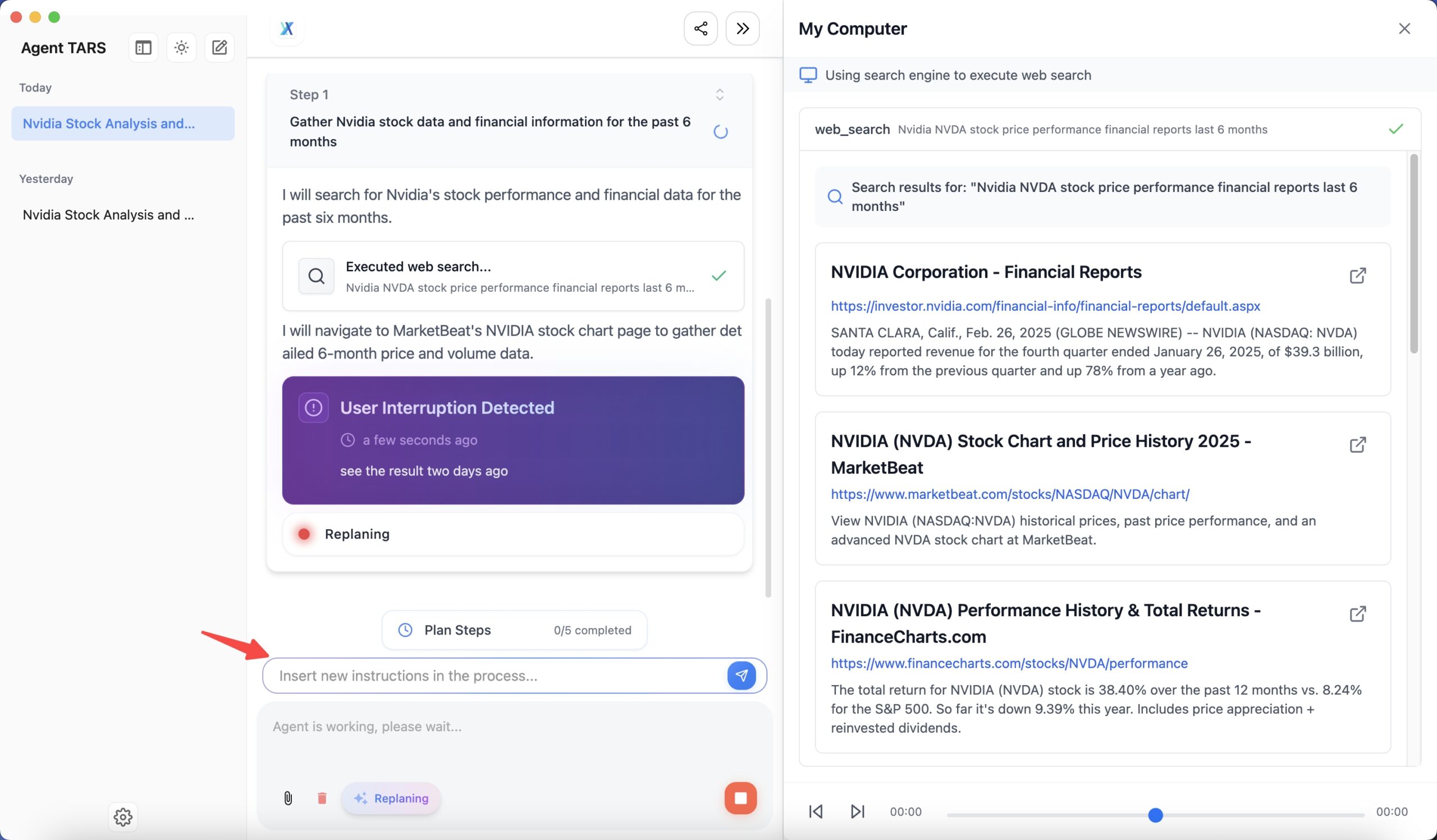Send new instruction with paper plane button
1437x840 pixels.
click(x=741, y=675)
